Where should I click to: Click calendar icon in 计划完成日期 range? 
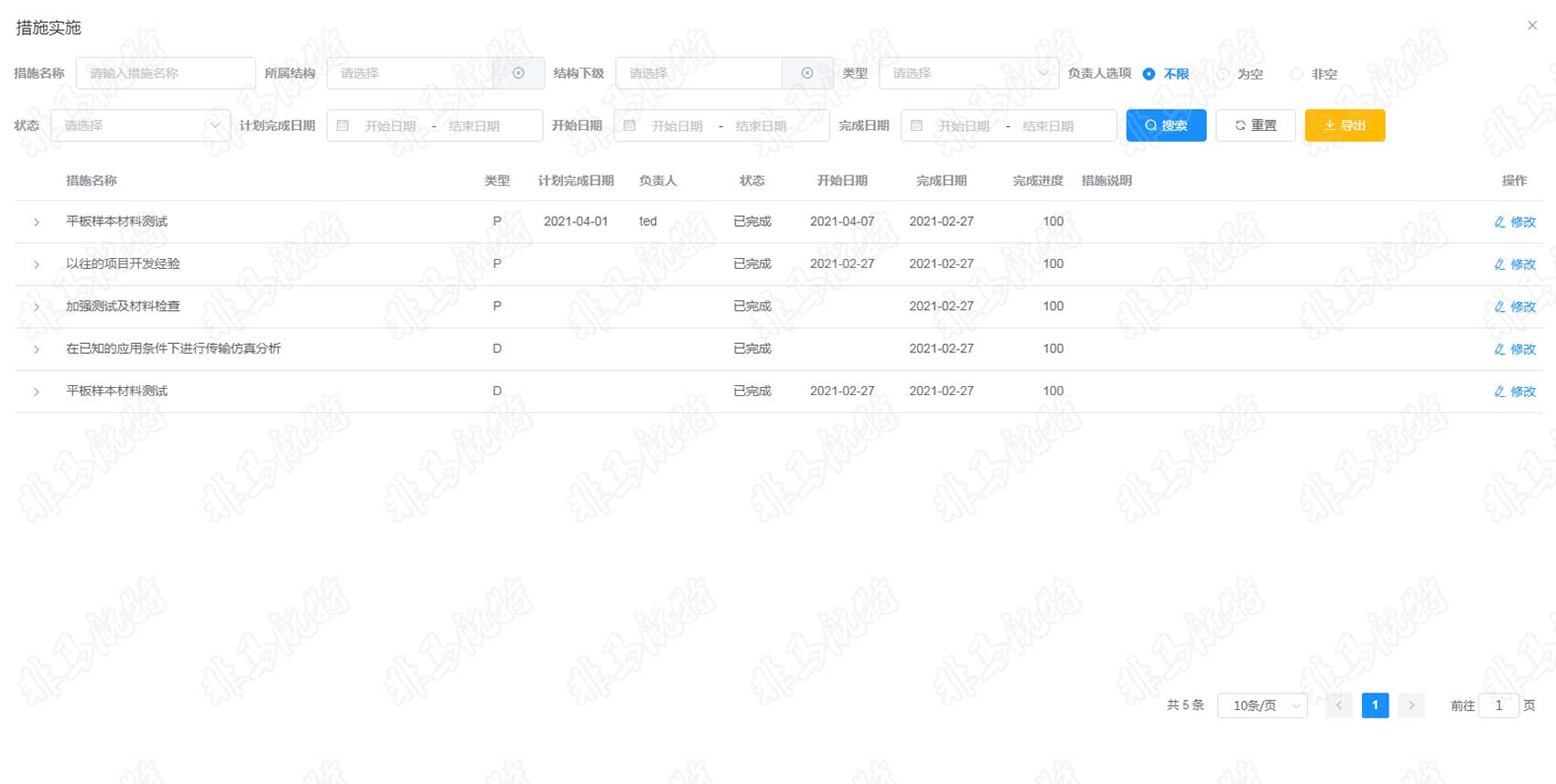click(x=343, y=125)
